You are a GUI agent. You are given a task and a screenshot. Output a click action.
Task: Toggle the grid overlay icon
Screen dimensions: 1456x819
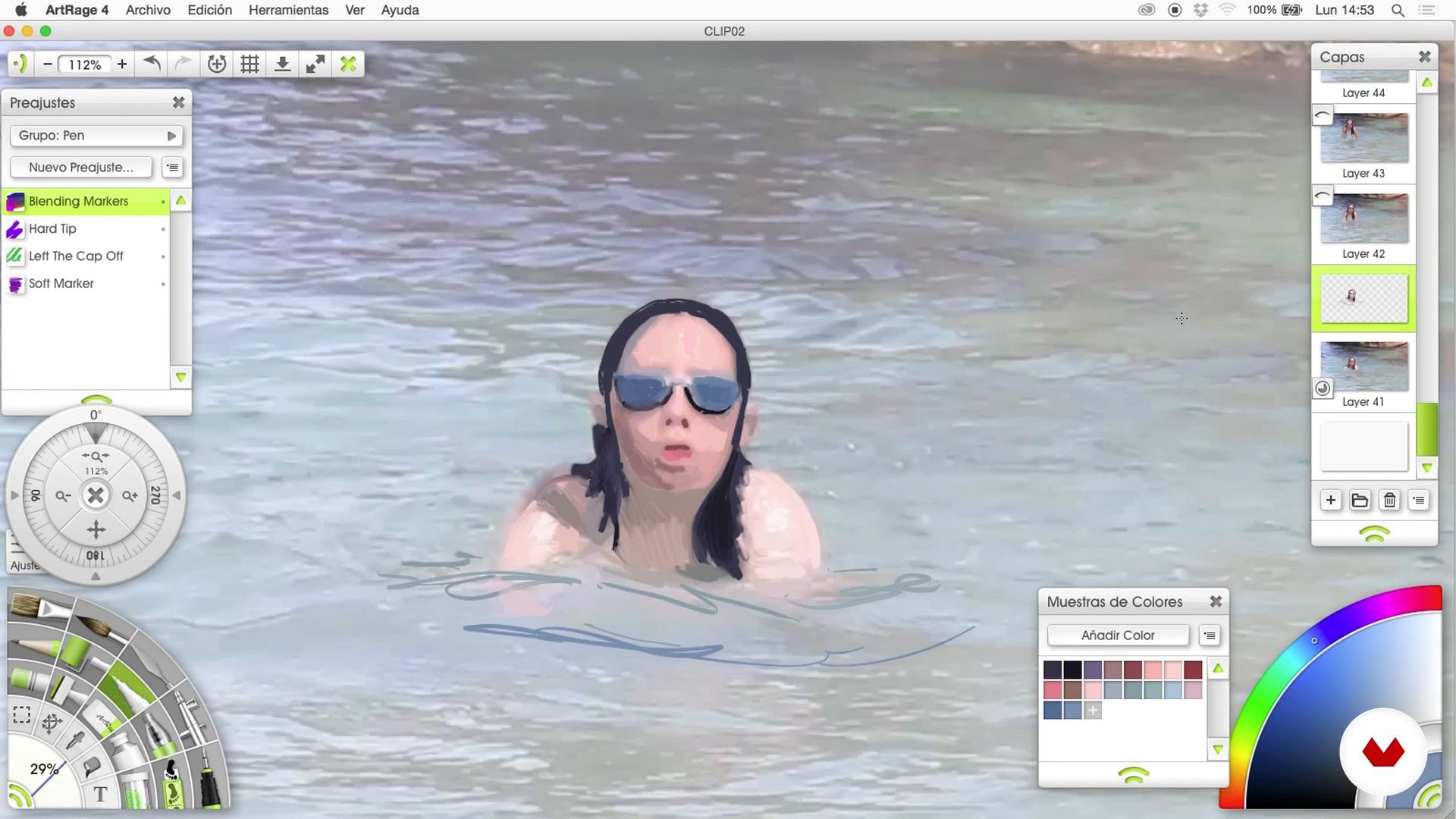pyautogui.click(x=249, y=64)
